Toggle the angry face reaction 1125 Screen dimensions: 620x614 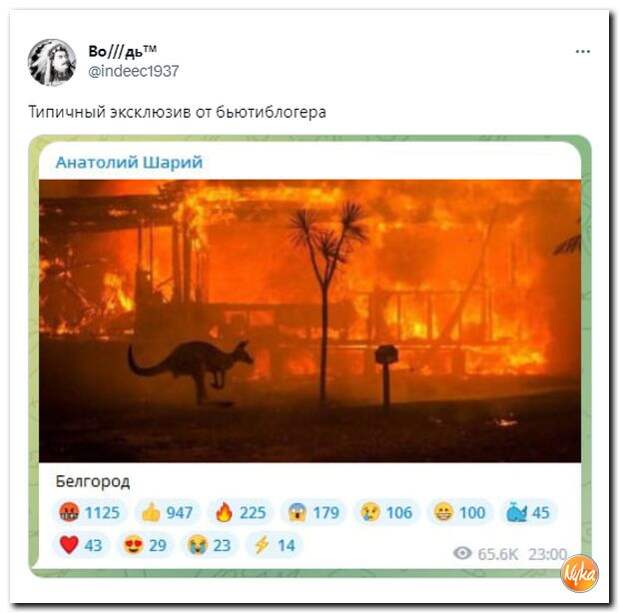click(89, 512)
